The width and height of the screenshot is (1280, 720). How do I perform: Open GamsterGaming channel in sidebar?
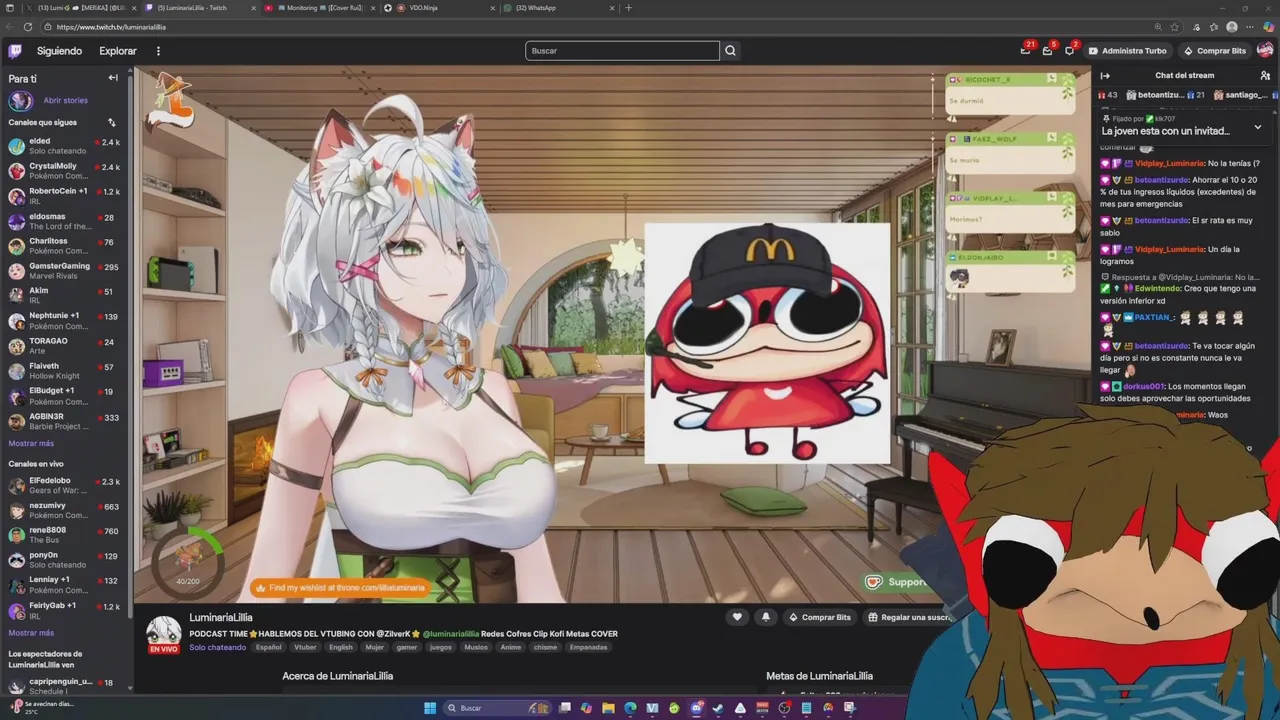[64, 271]
